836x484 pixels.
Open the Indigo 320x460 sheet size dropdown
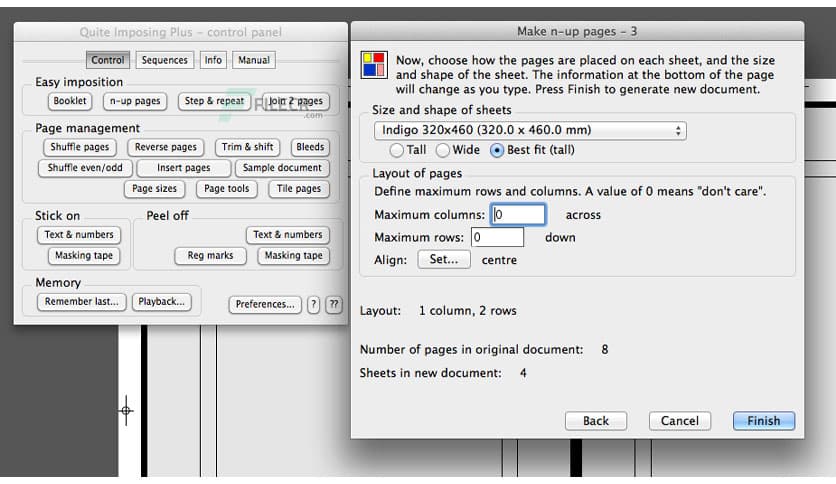[x=531, y=130]
